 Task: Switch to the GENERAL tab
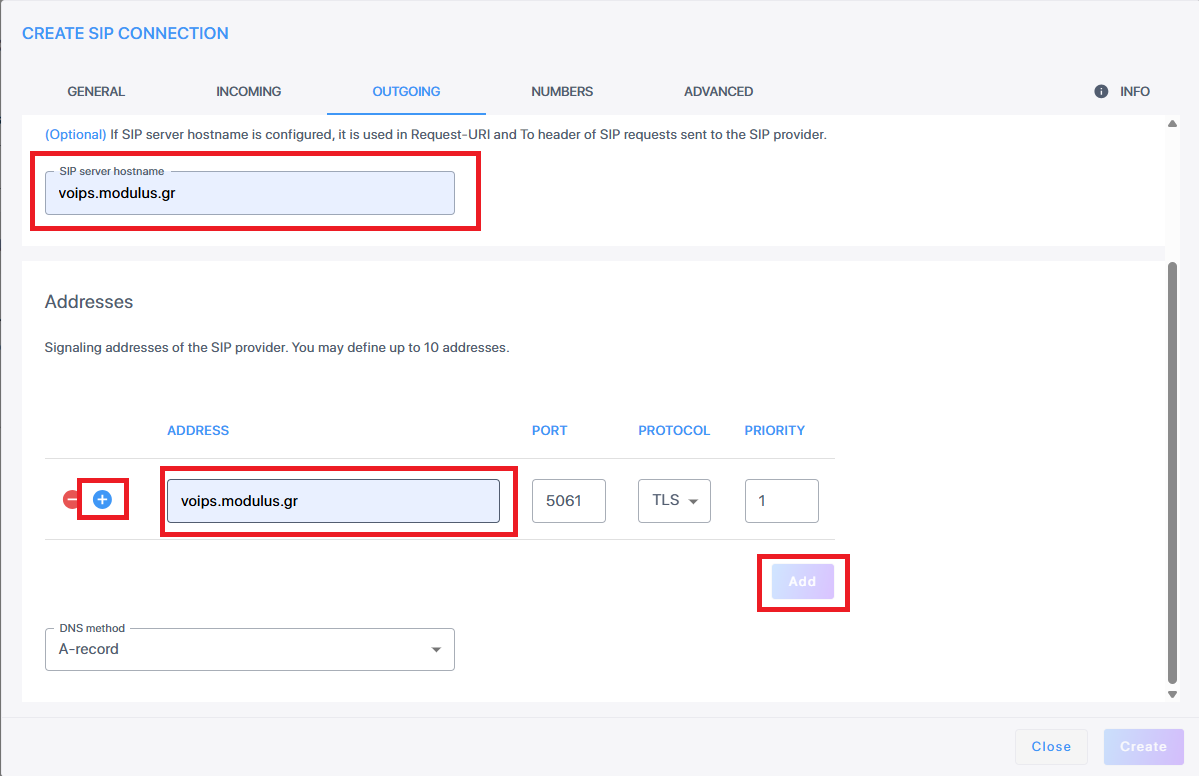96,91
